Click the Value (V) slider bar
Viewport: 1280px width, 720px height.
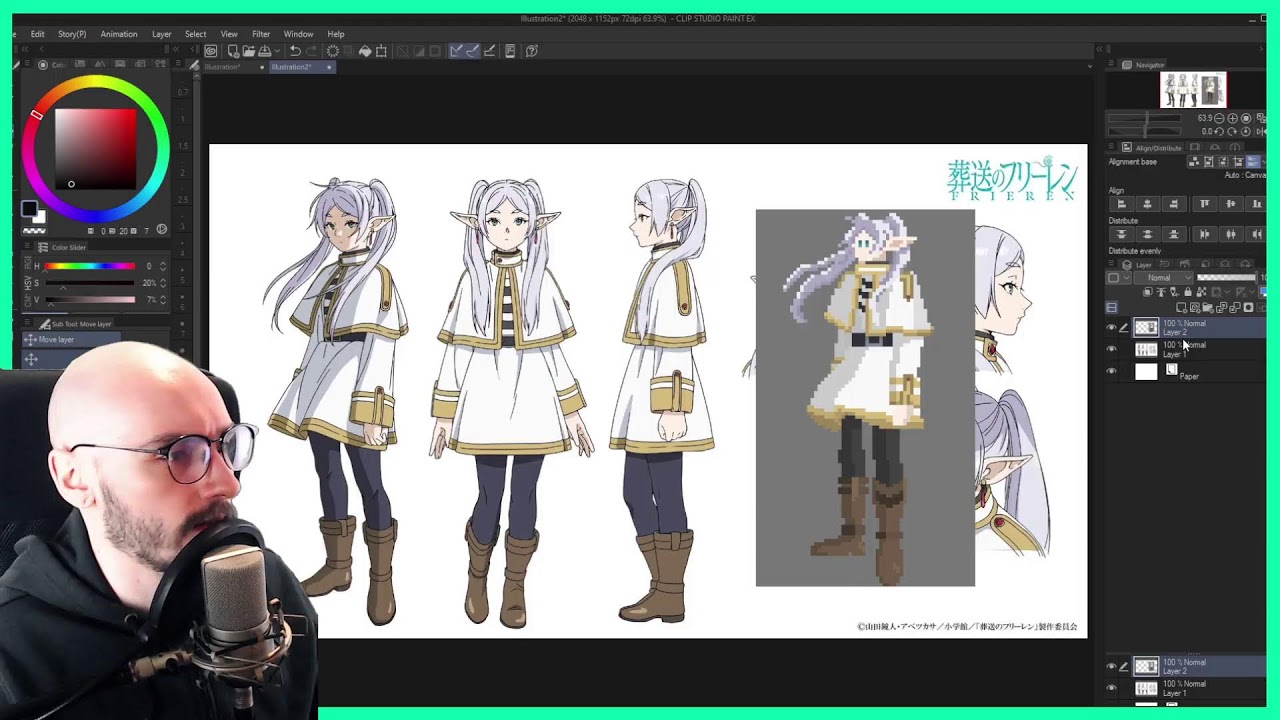(x=89, y=300)
